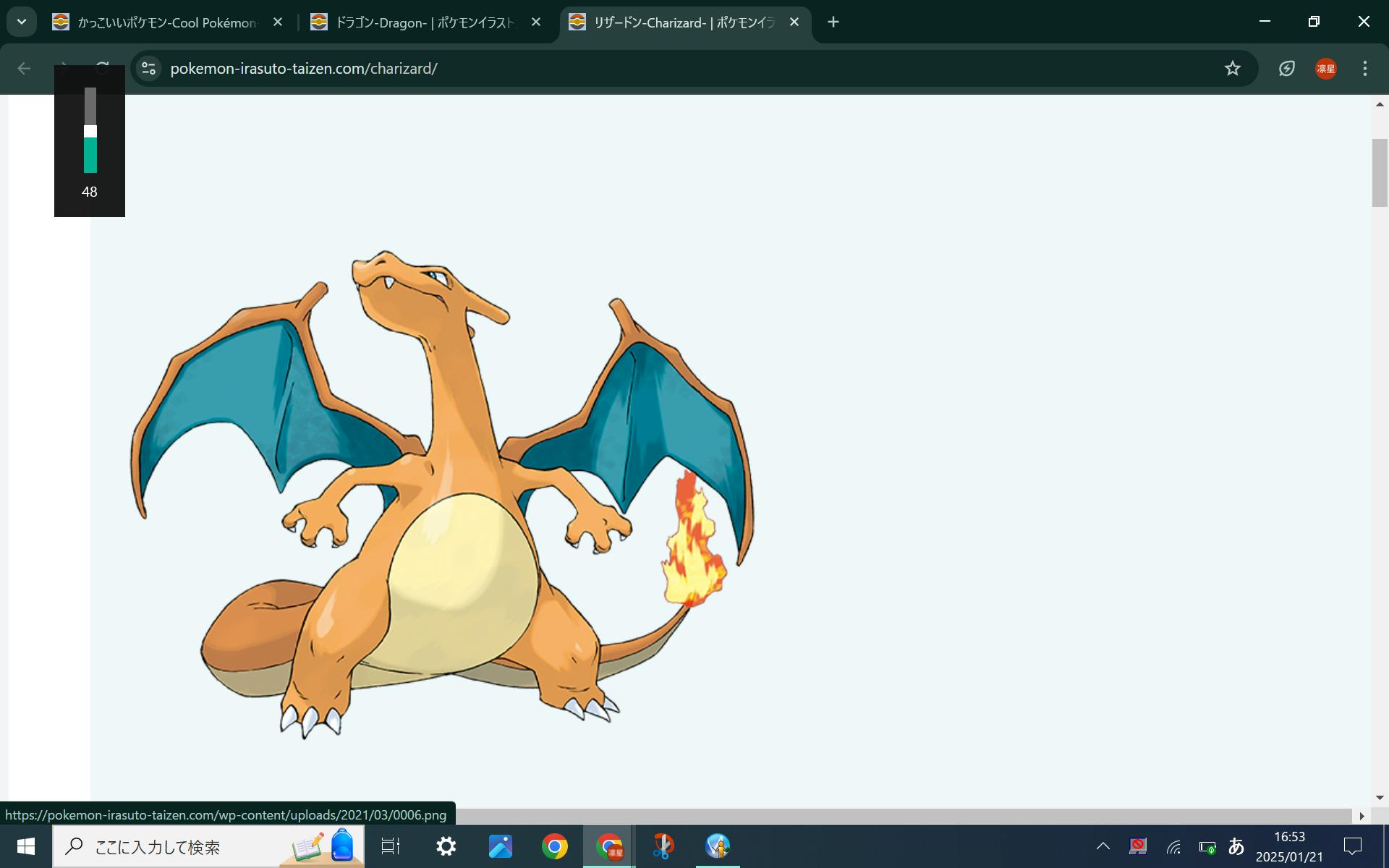The image size is (1389, 868).
Task: Click the page URL in address bar
Action: pyautogui.click(x=304, y=69)
